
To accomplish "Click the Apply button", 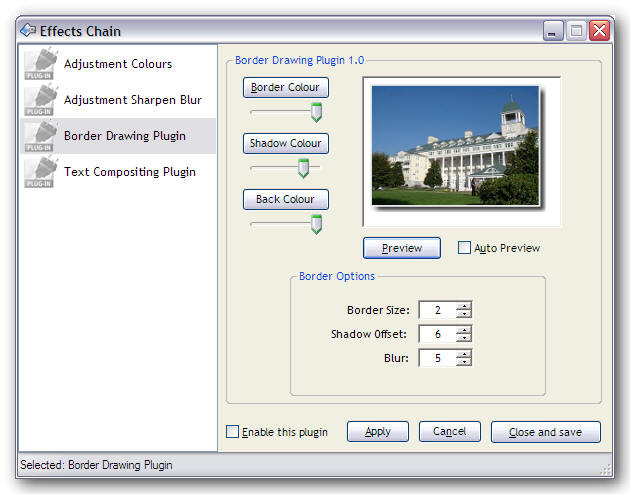I will click(x=378, y=432).
